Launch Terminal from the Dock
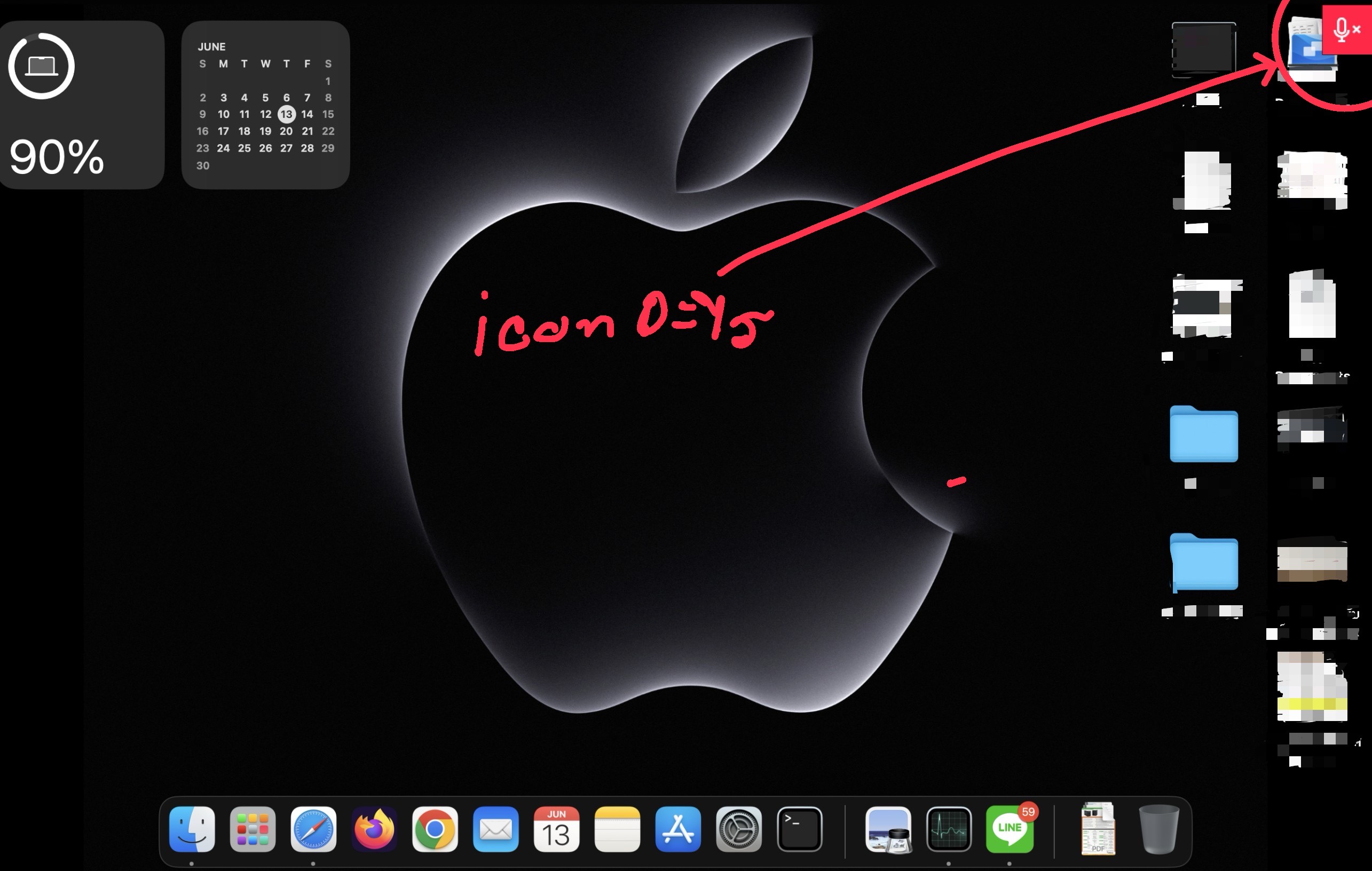Viewport: 1372px width, 871px height. pos(799,829)
